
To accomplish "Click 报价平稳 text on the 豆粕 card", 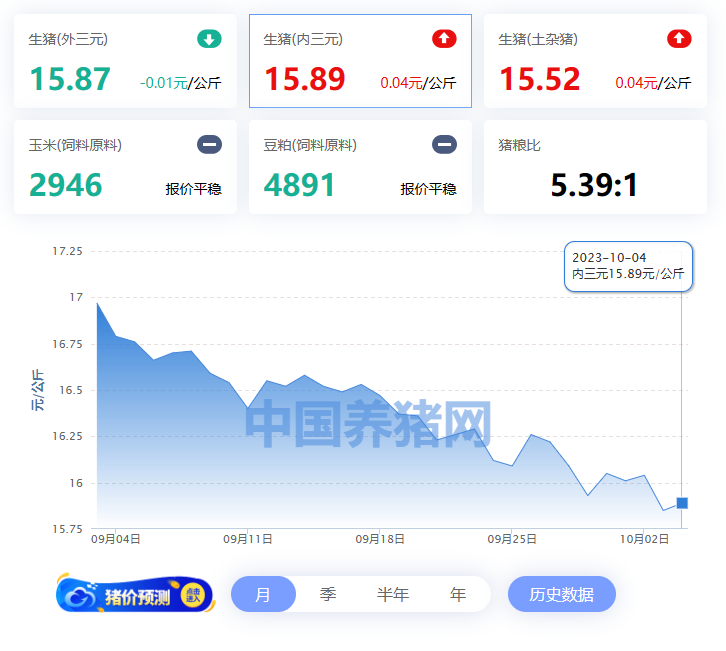I will pos(429,189).
